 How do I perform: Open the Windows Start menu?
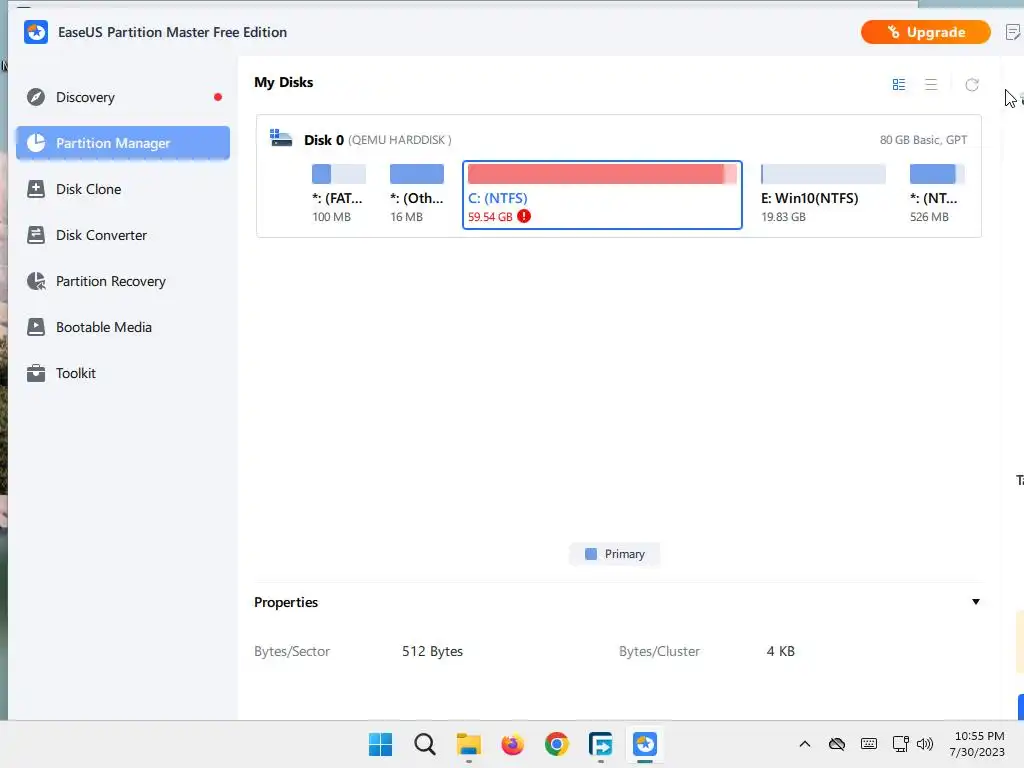380,744
